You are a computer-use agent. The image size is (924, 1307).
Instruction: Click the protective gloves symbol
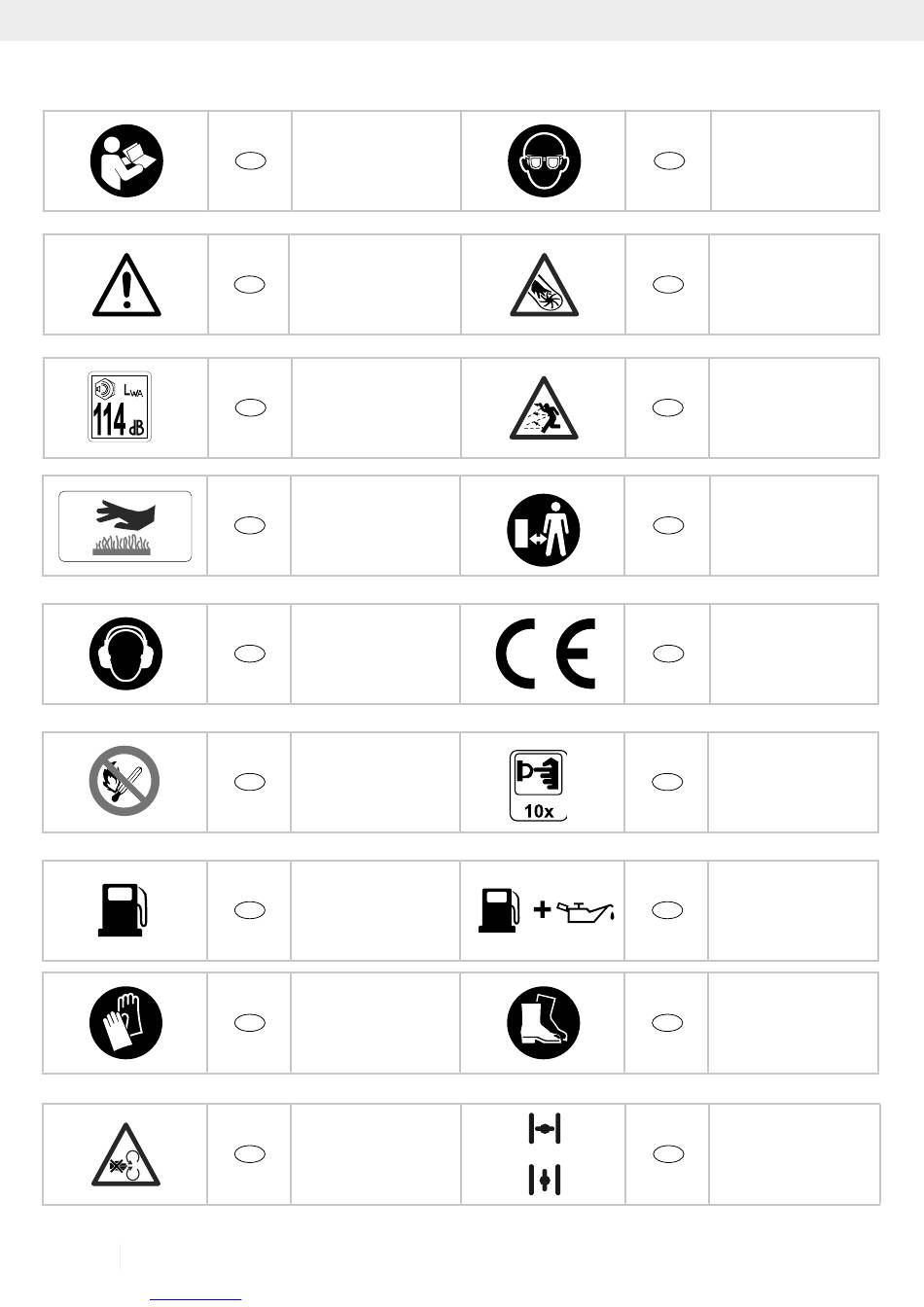125,1023
